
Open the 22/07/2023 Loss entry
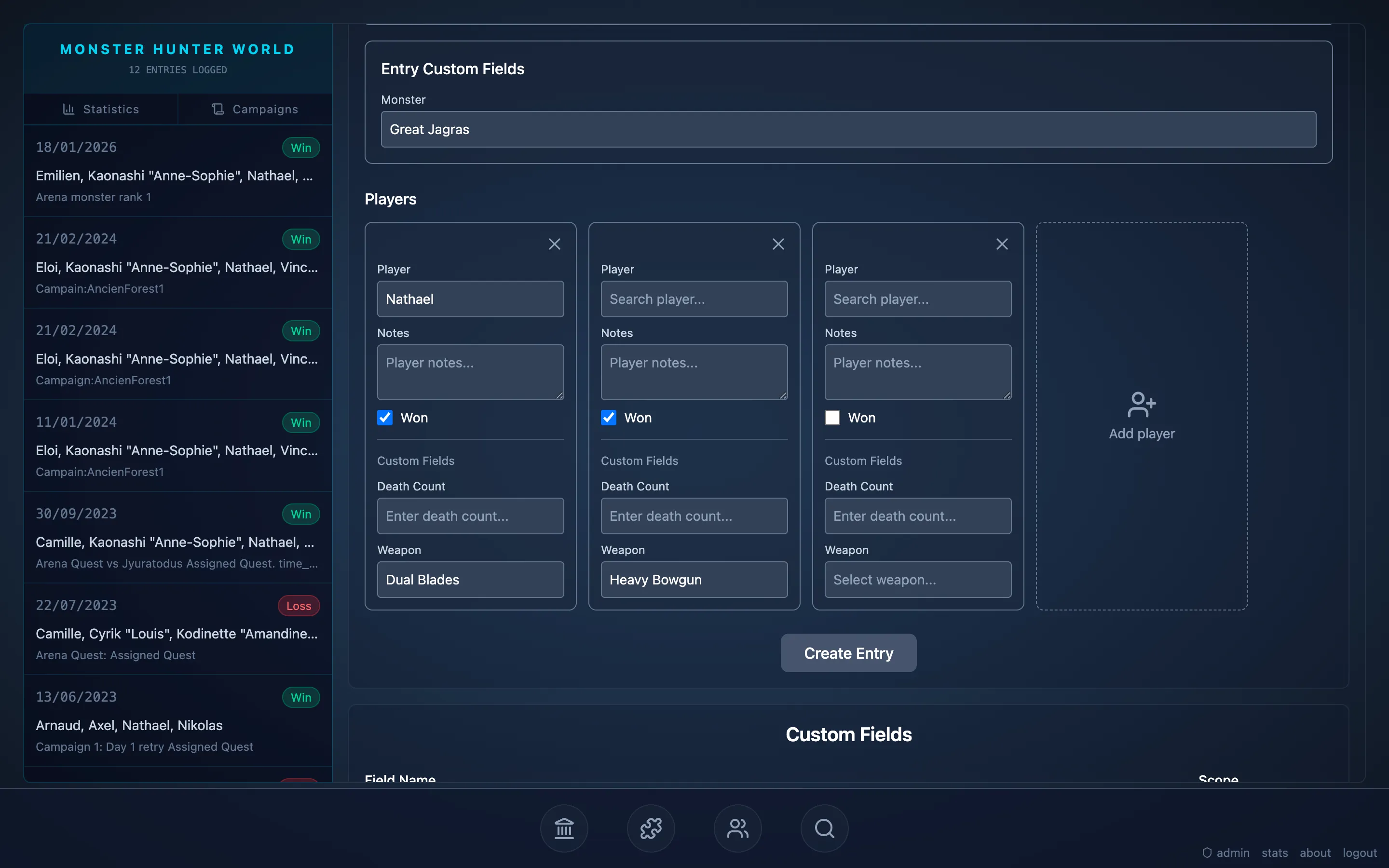[178, 629]
